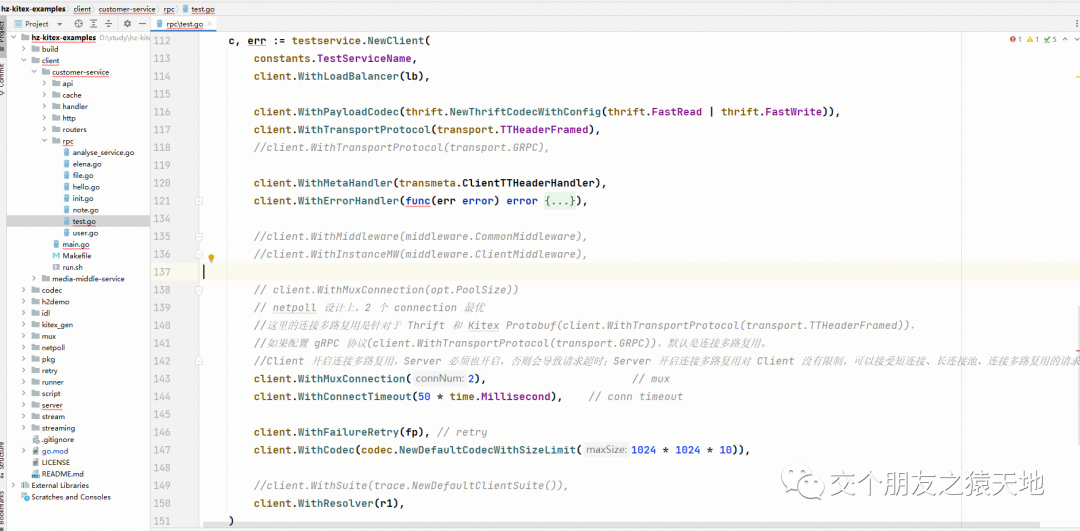The width and height of the screenshot is (1080, 531).
Task: Select note.go in project tree
Action: [x=85, y=210]
